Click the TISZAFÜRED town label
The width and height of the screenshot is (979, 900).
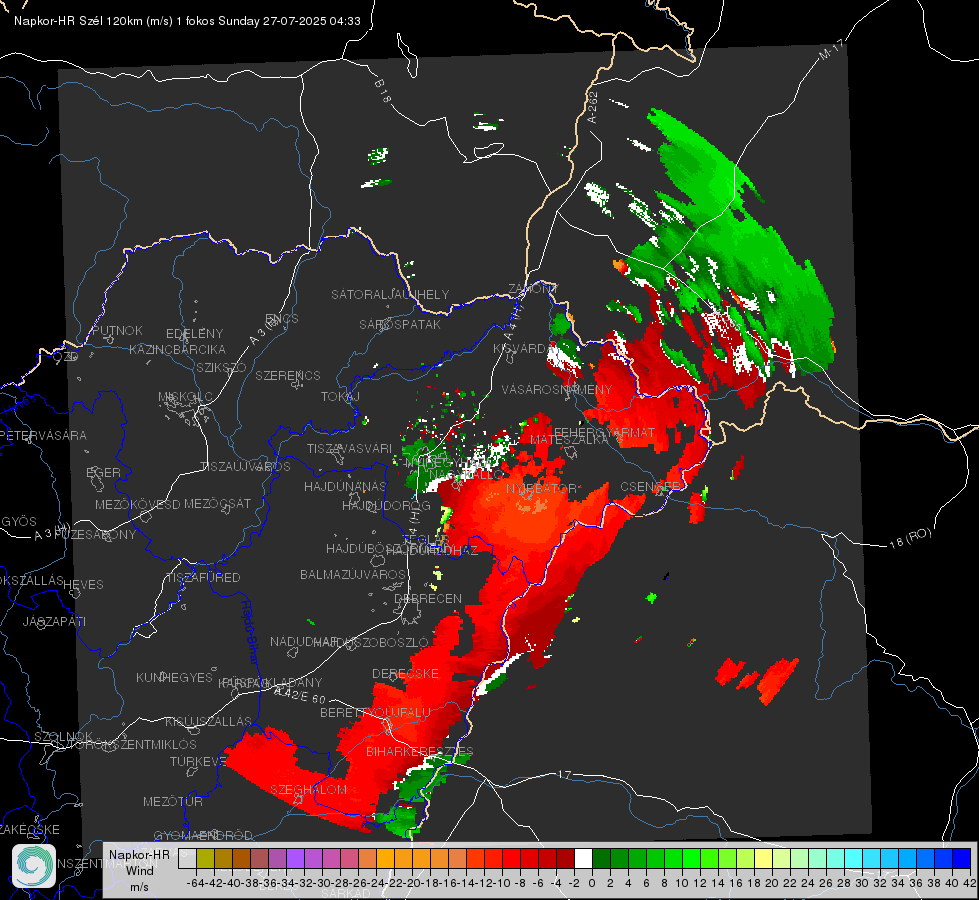click(204, 578)
